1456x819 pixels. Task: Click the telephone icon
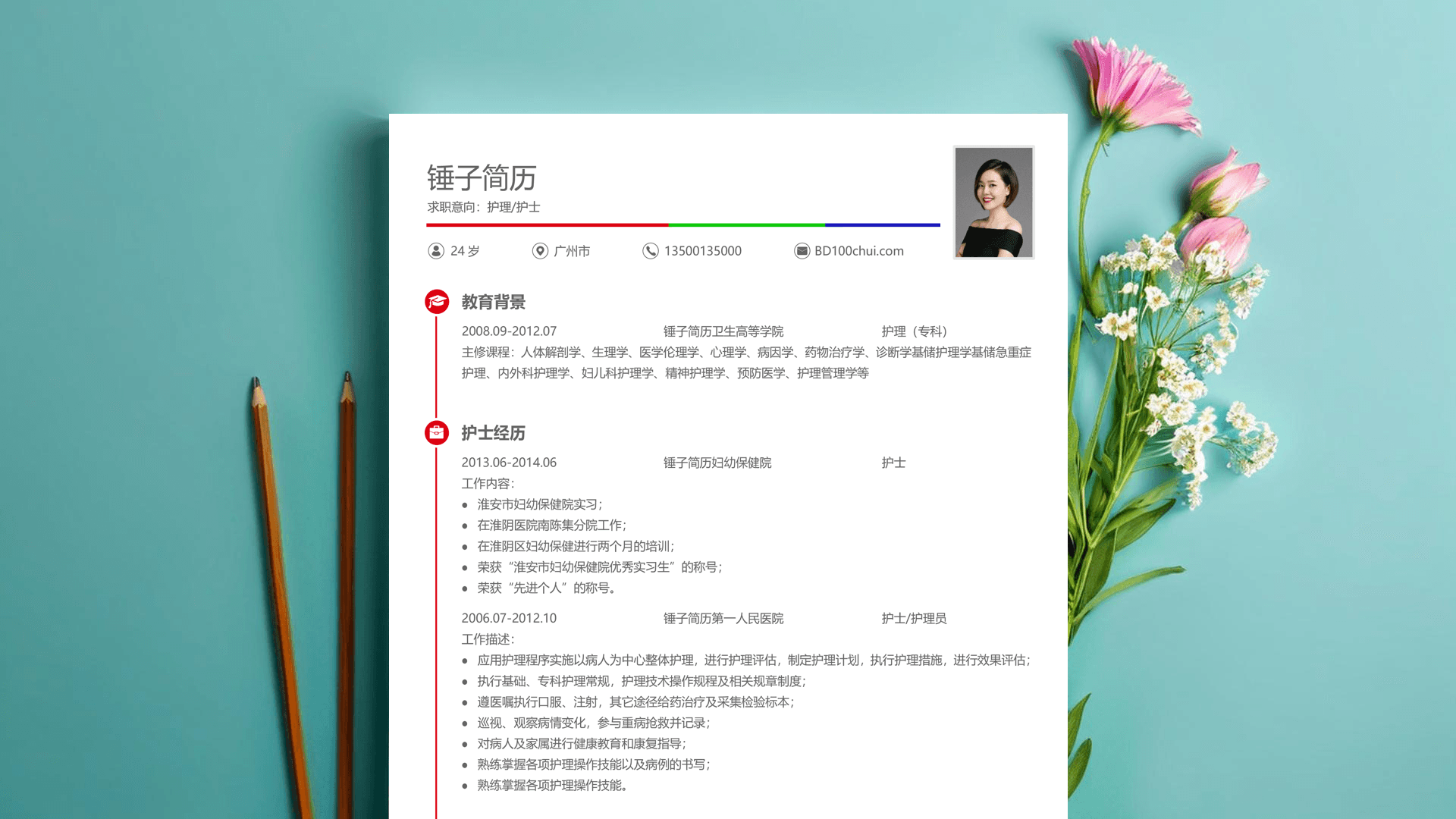click(x=651, y=251)
